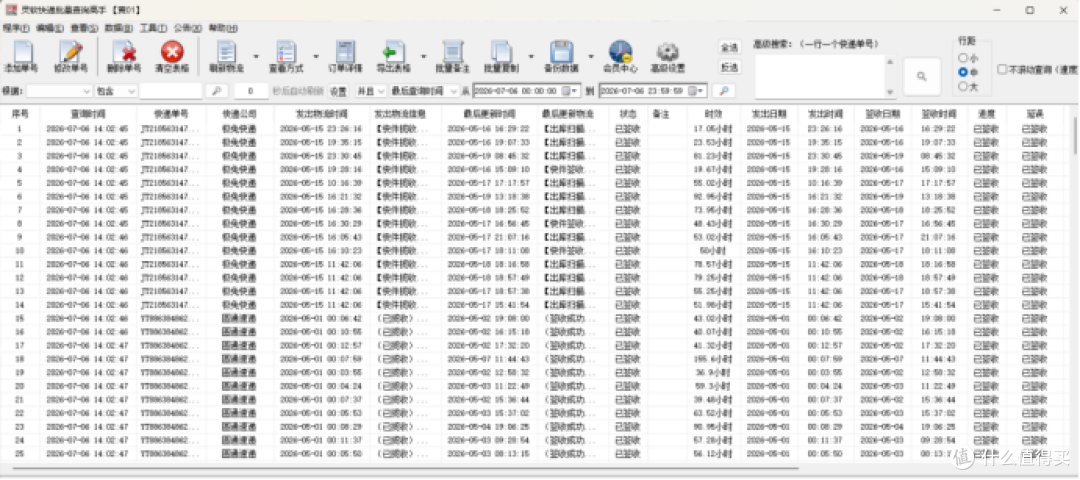Click the 从 start datetime field

(527, 91)
